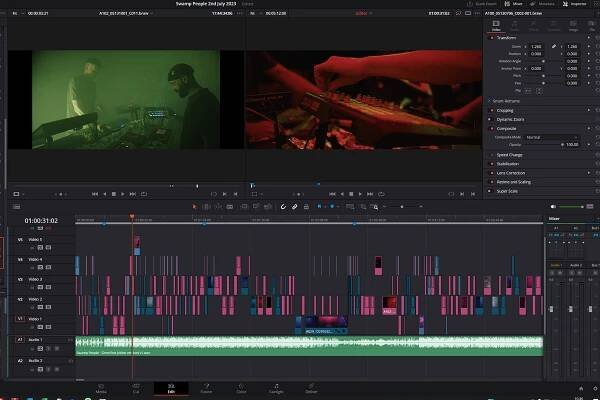Select the Blade Edit Mode tool

230,207
